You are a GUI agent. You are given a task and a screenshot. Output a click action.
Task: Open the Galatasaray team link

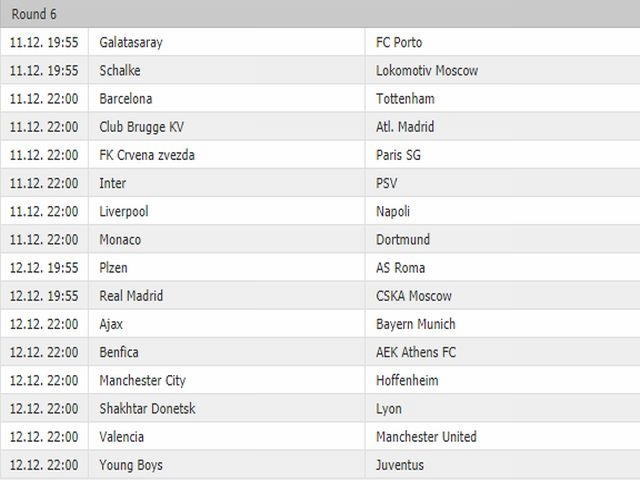(131, 42)
